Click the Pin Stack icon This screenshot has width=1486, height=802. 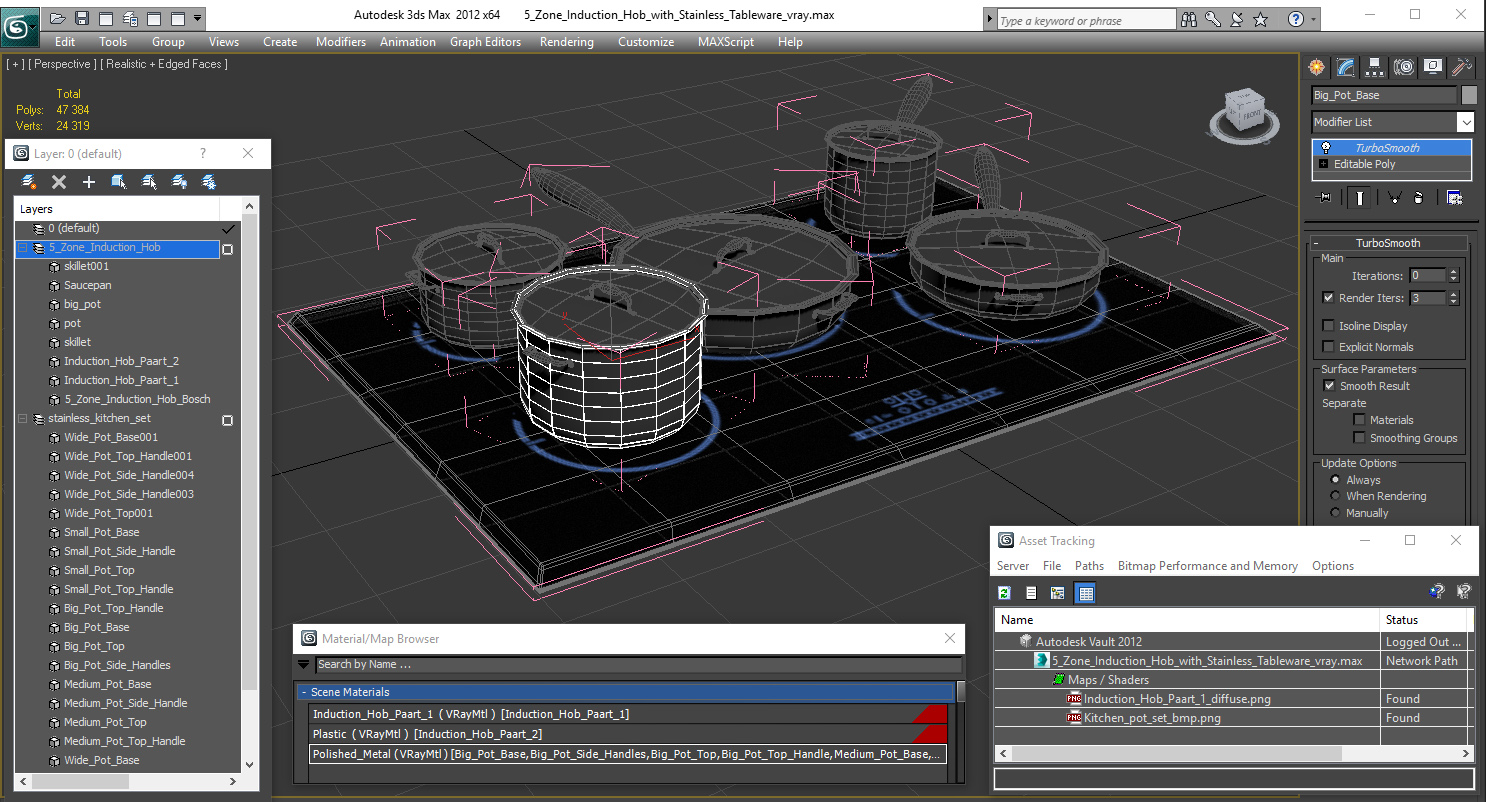pos(1325,197)
